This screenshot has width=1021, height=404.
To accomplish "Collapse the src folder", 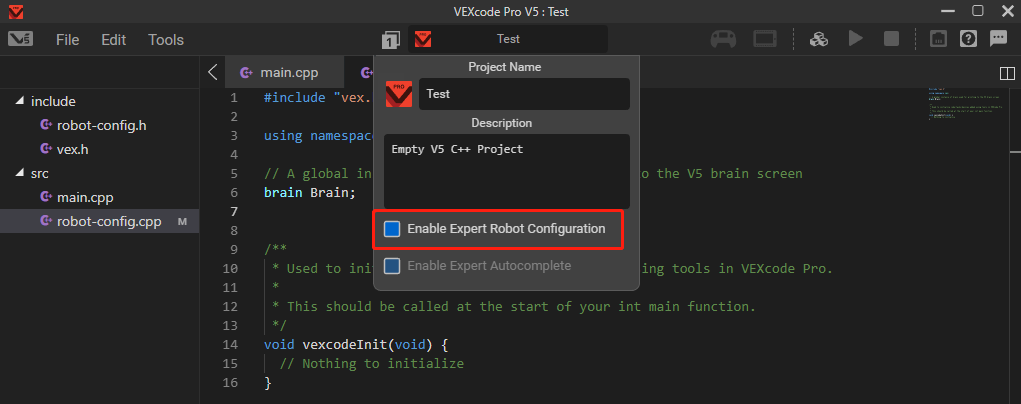I will pos(20,173).
